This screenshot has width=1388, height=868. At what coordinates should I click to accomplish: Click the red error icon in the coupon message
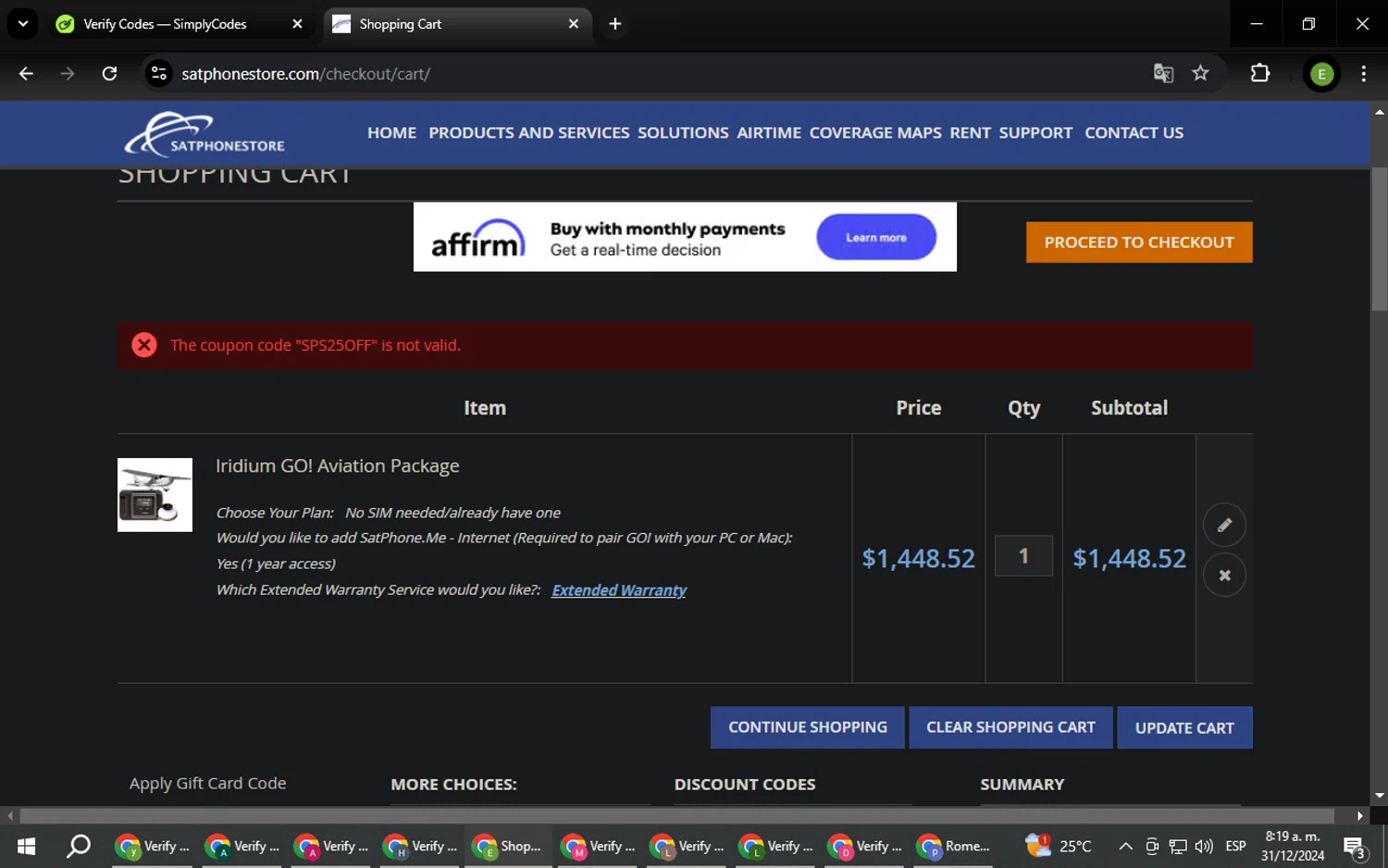coord(144,345)
